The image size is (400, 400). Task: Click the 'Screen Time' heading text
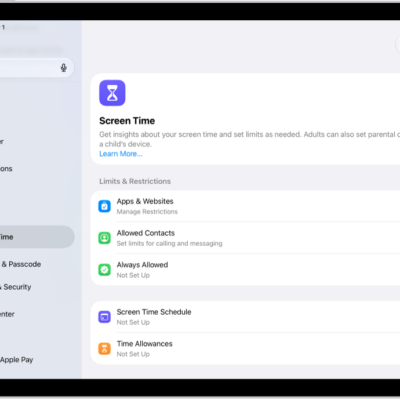pos(127,121)
